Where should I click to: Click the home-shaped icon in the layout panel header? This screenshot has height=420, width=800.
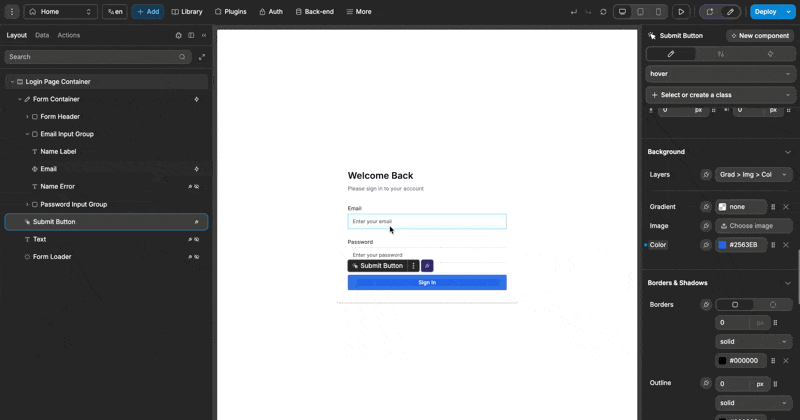179,35
